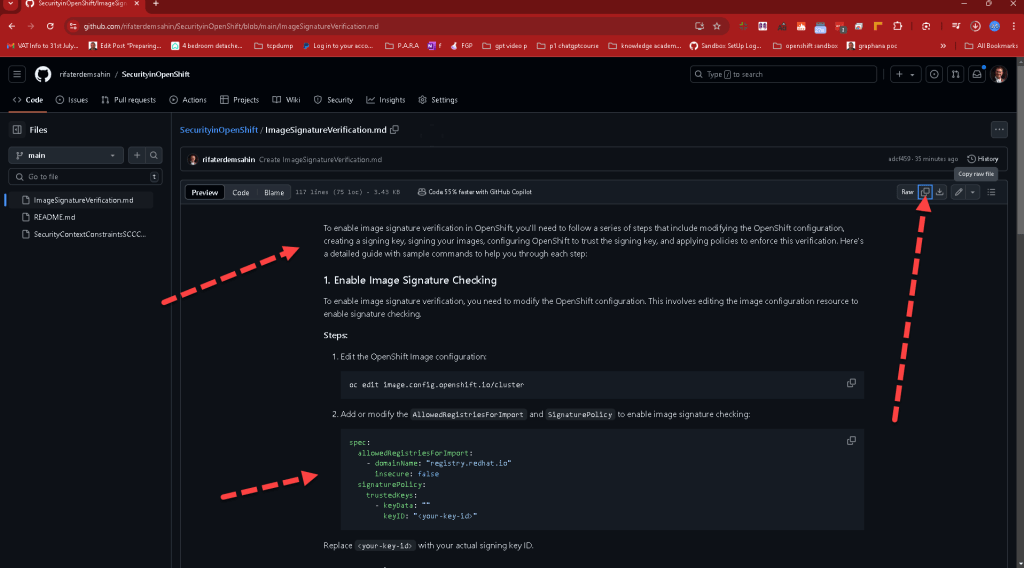This screenshot has width=1024, height=568.
Task: Open the Projects tab
Action: 240,100
